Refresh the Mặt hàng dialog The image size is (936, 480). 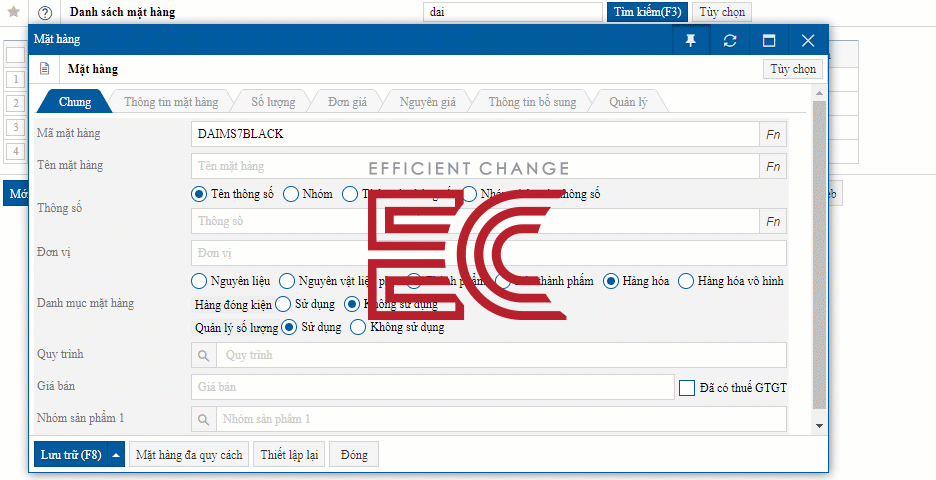pyautogui.click(x=729, y=41)
